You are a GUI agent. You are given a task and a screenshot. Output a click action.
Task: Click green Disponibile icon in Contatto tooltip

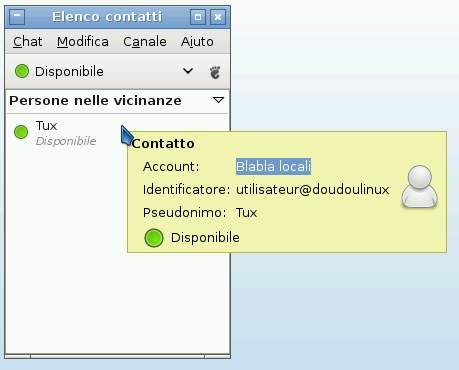pyautogui.click(x=154, y=238)
